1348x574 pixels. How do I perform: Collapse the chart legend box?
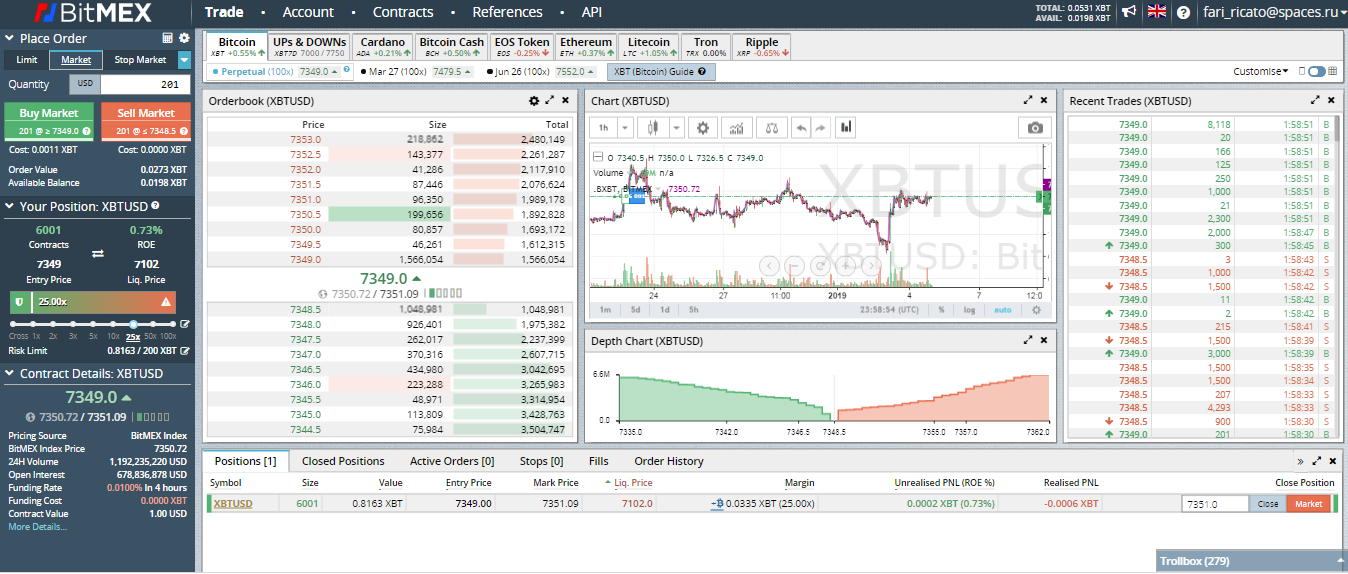click(597, 157)
